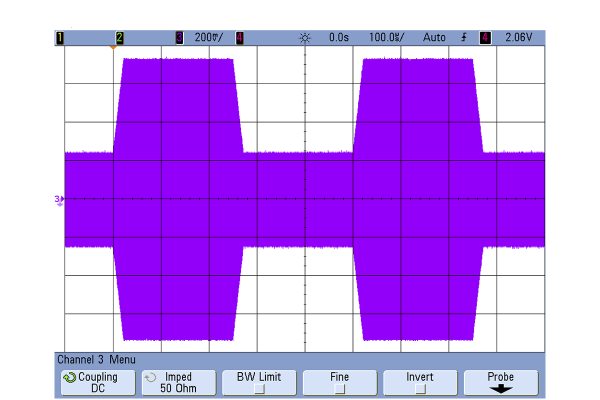Click the sun-shaped delay reference icon
The width and height of the screenshot is (600, 400).
pos(305,37)
